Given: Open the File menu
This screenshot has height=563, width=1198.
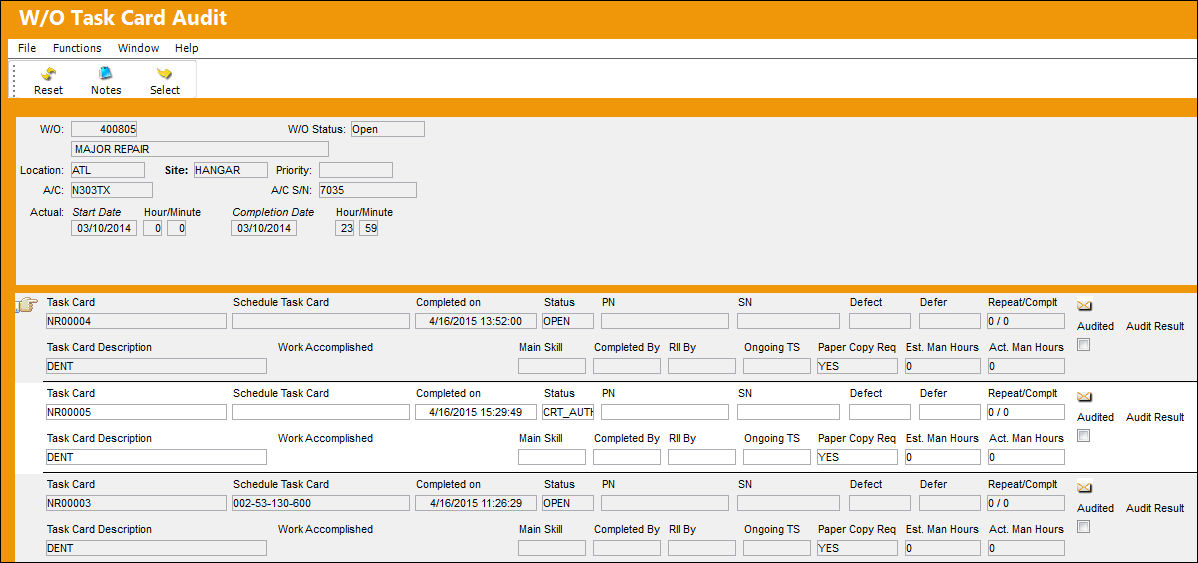Looking at the screenshot, I should pyautogui.click(x=27, y=48).
